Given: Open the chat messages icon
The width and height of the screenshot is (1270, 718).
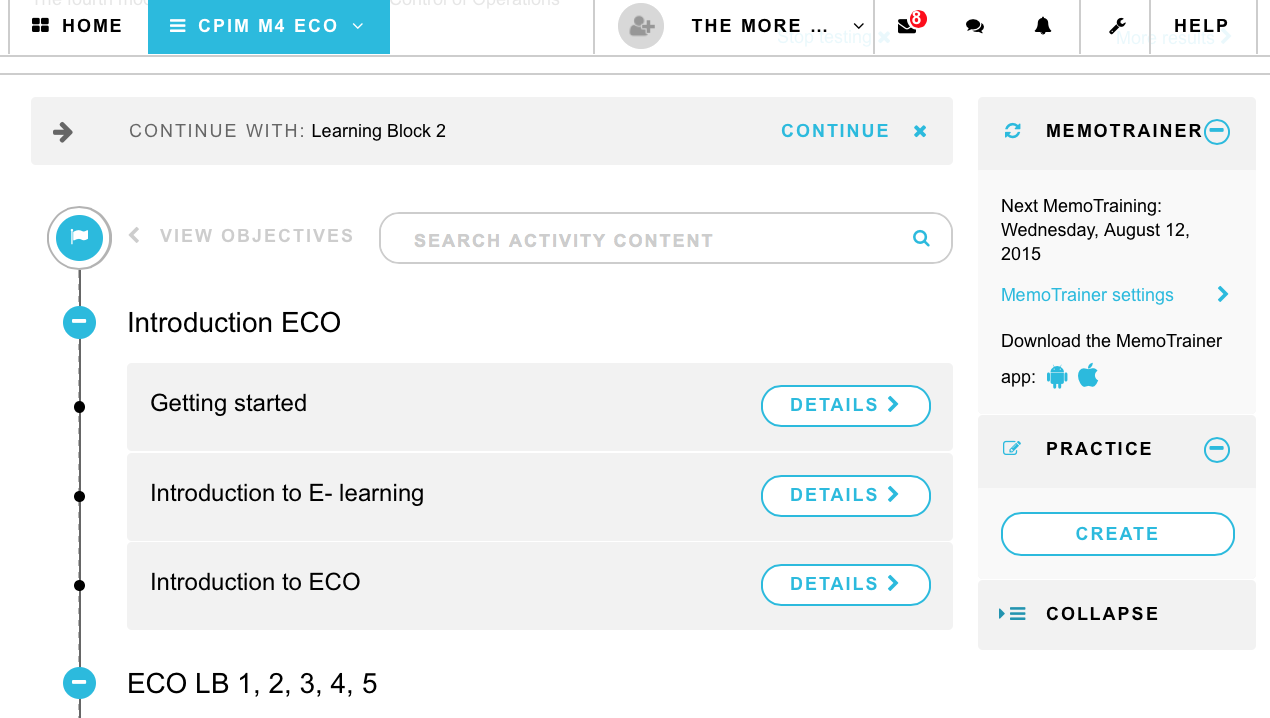Looking at the screenshot, I should (975, 27).
